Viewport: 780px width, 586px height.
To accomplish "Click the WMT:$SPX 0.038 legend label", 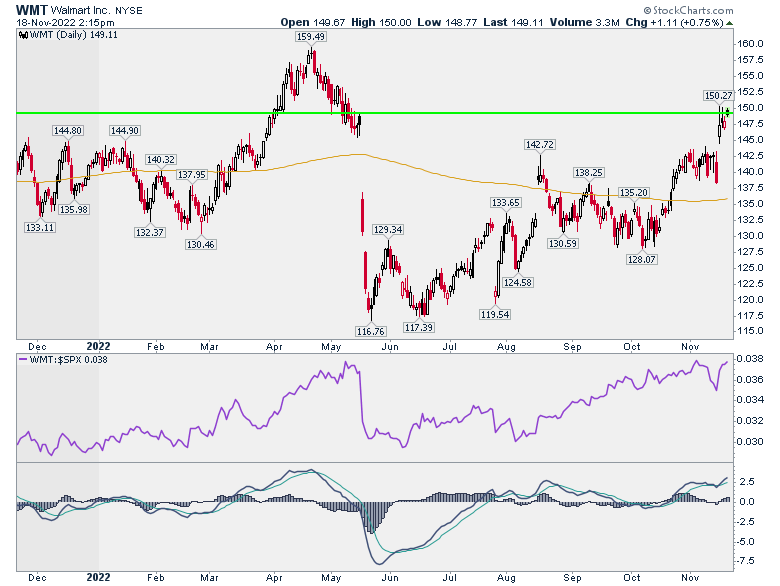I will [x=69, y=359].
